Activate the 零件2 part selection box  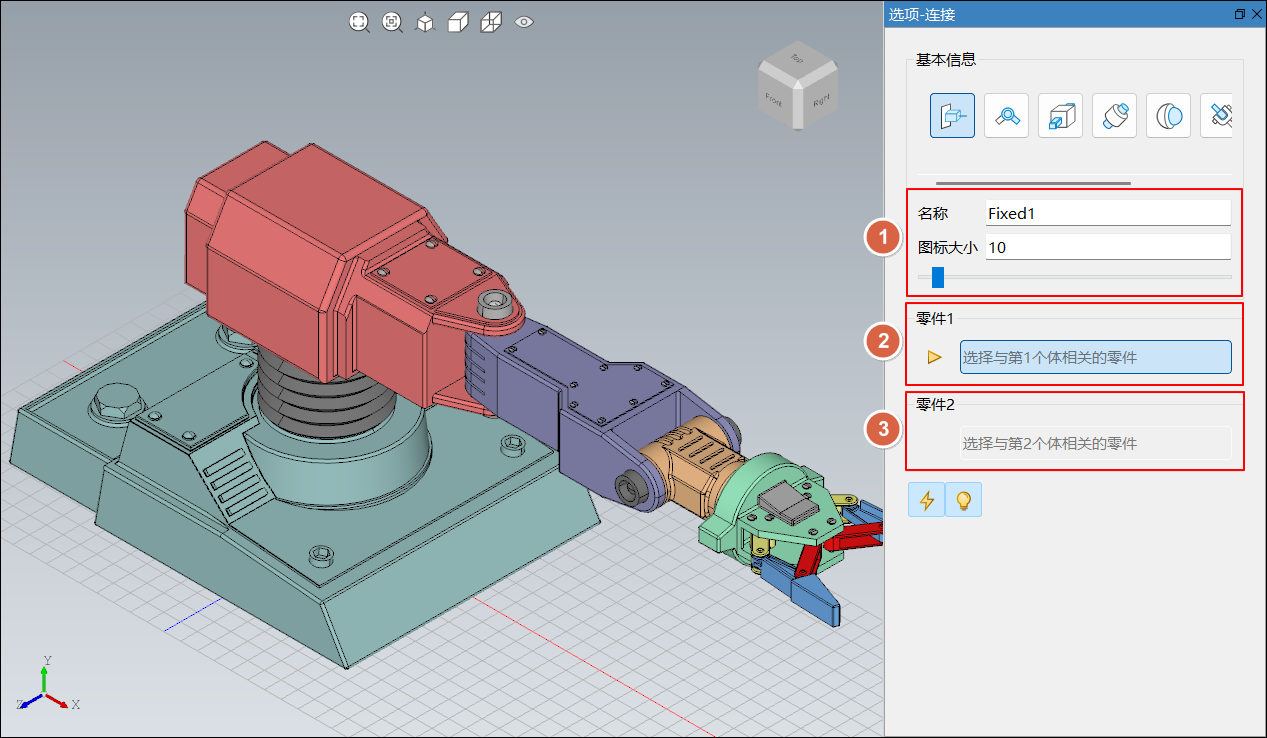click(1095, 443)
